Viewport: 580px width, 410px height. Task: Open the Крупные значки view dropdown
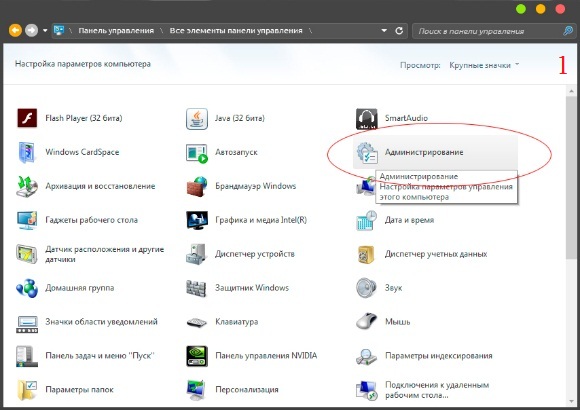484,65
